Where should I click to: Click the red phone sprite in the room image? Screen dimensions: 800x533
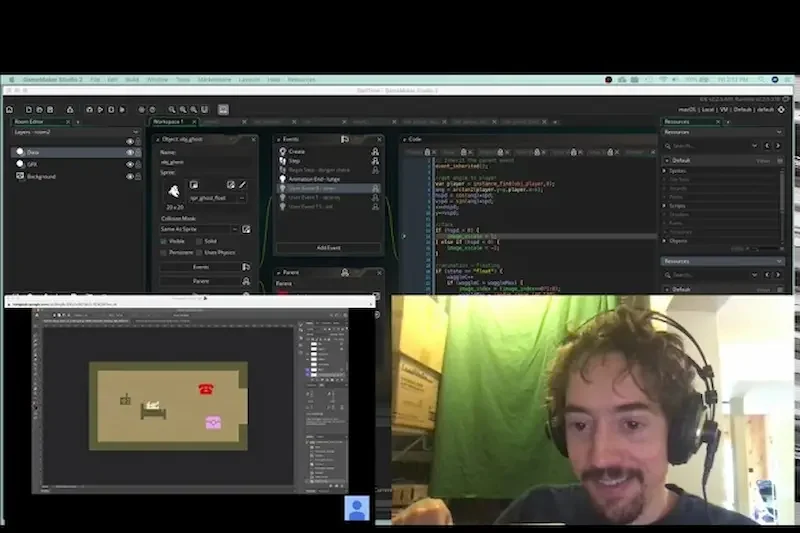(x=206, y=389)
